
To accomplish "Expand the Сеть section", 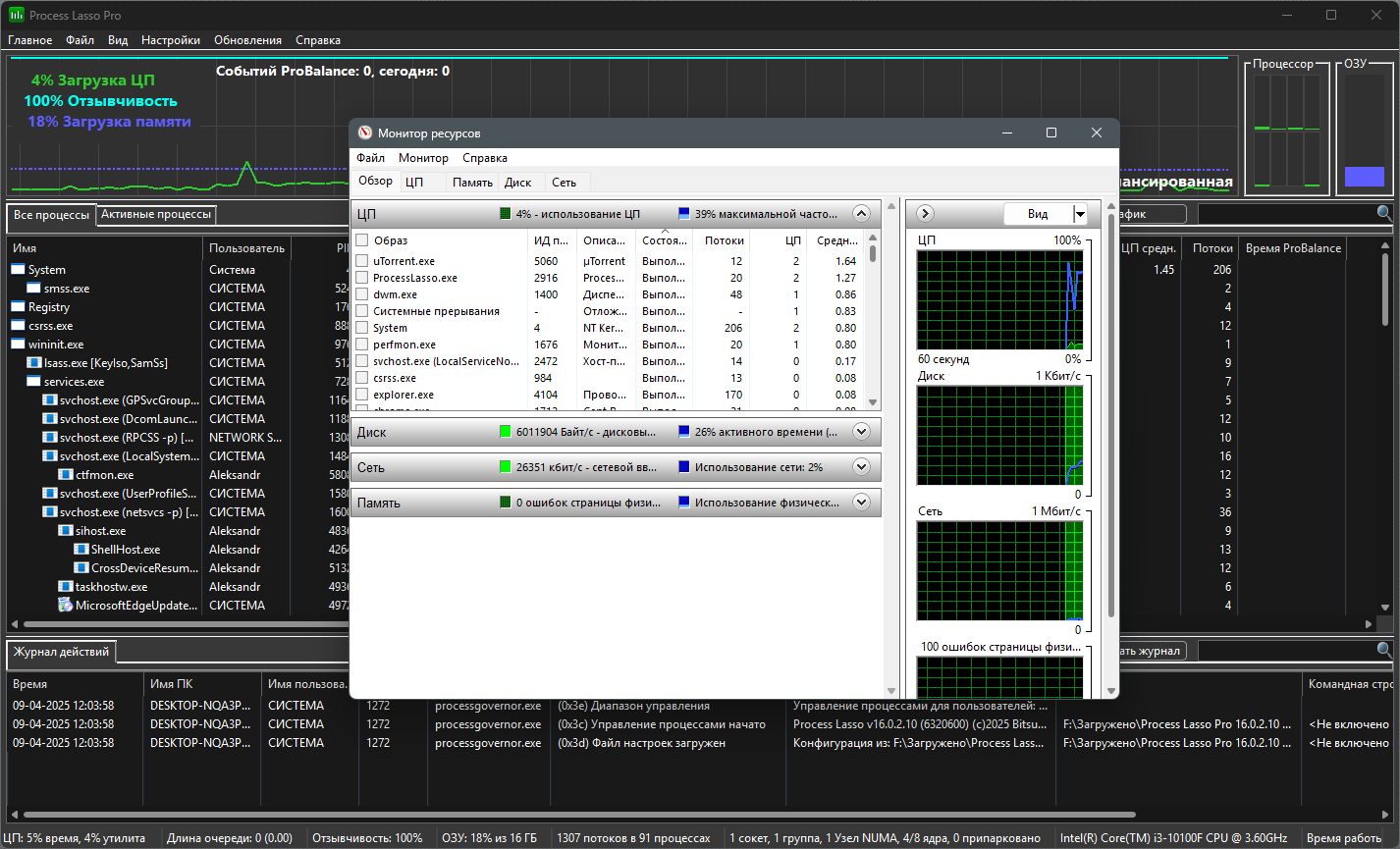I will (x=861, y=467).
